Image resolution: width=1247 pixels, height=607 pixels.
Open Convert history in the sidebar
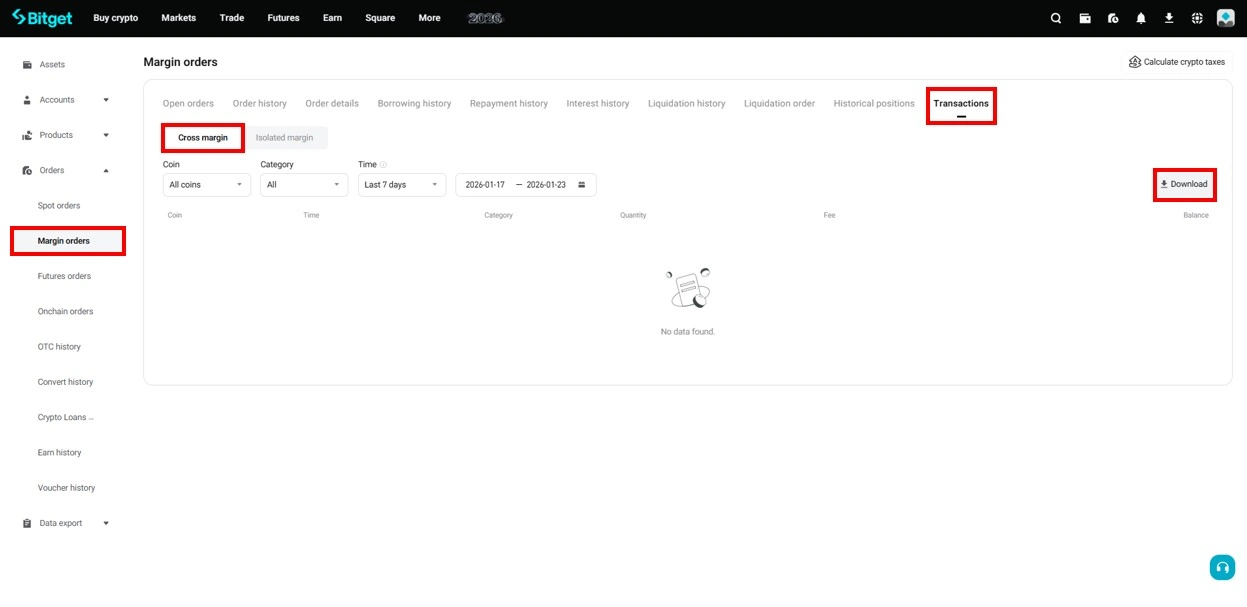click(x=65, y=382)
